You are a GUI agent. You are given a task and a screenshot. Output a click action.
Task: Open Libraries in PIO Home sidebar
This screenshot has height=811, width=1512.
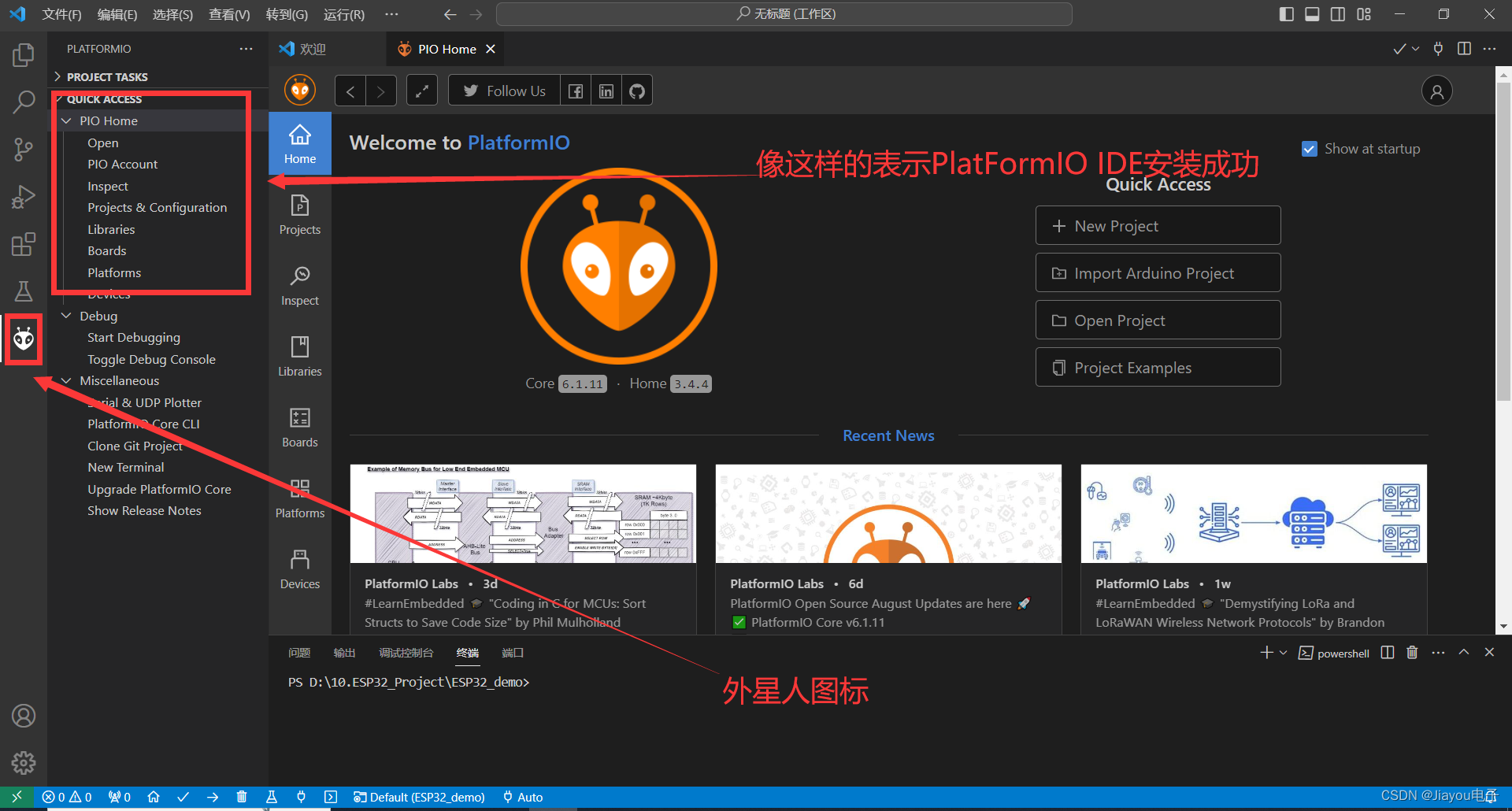pos(300,357)
